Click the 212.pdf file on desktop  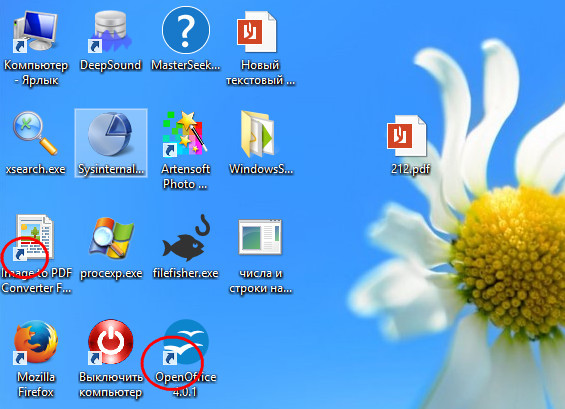pyautogui.click(x=406, y=135)
